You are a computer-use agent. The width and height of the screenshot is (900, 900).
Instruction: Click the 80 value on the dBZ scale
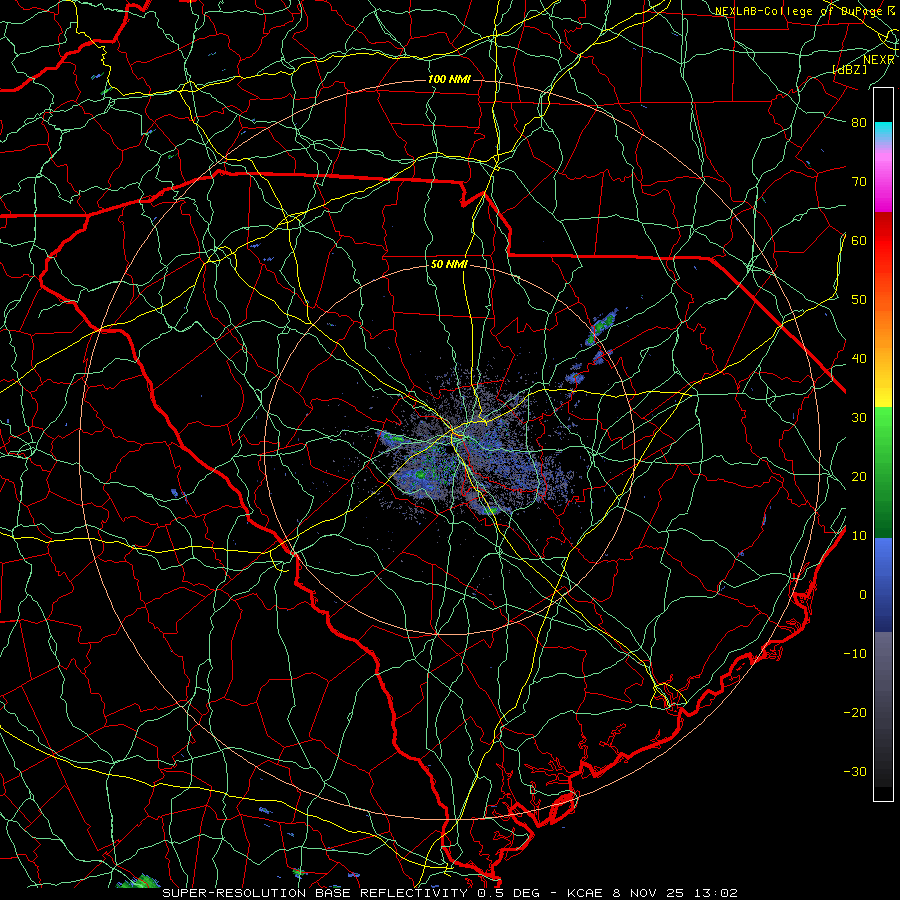pos(859,122)
